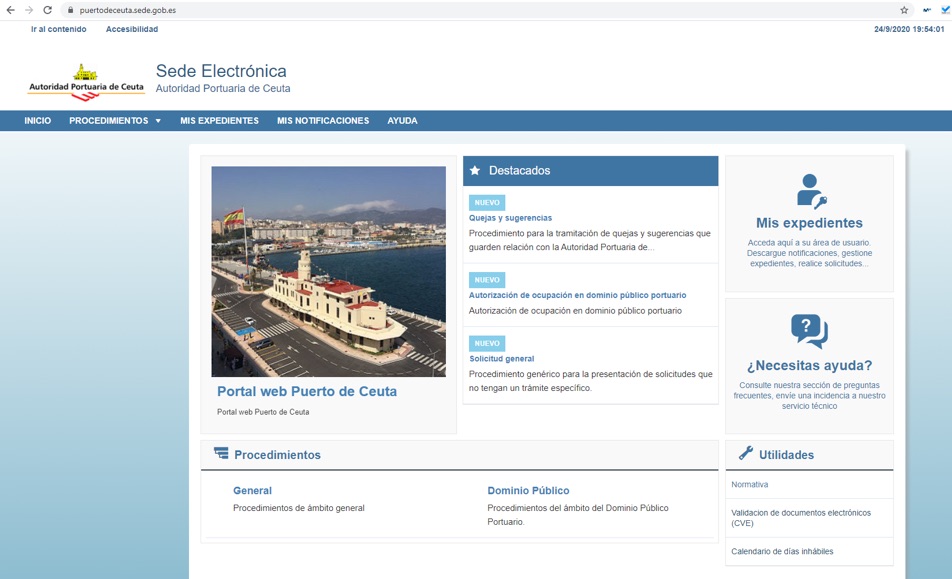Screen dimensions: 952x579
Task: Click the Procedimientos section heading
Action: [277, 455]
